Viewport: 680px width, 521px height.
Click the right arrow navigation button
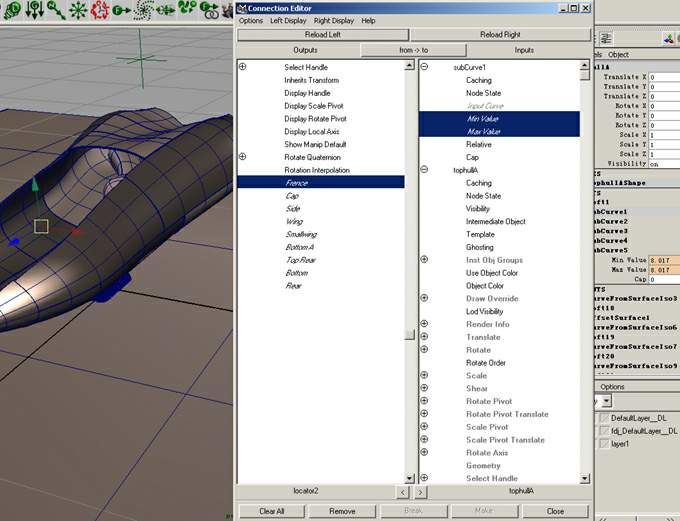pos(420,492)
